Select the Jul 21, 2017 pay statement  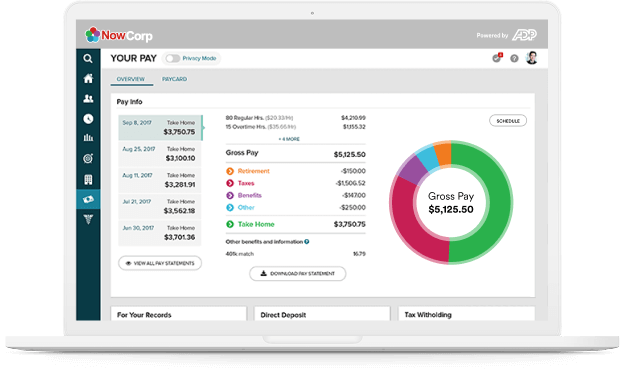(x=160, y=206)
